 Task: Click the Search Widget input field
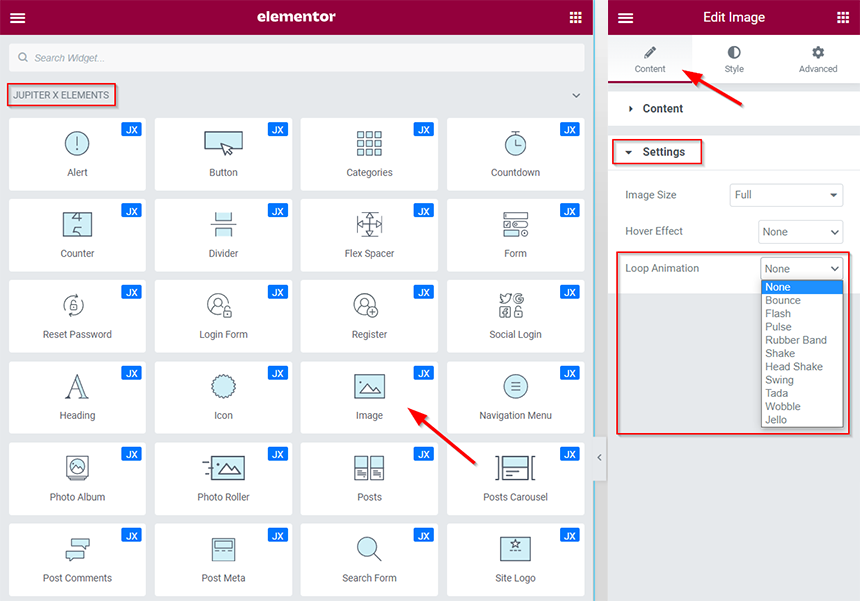coord(297,58)
